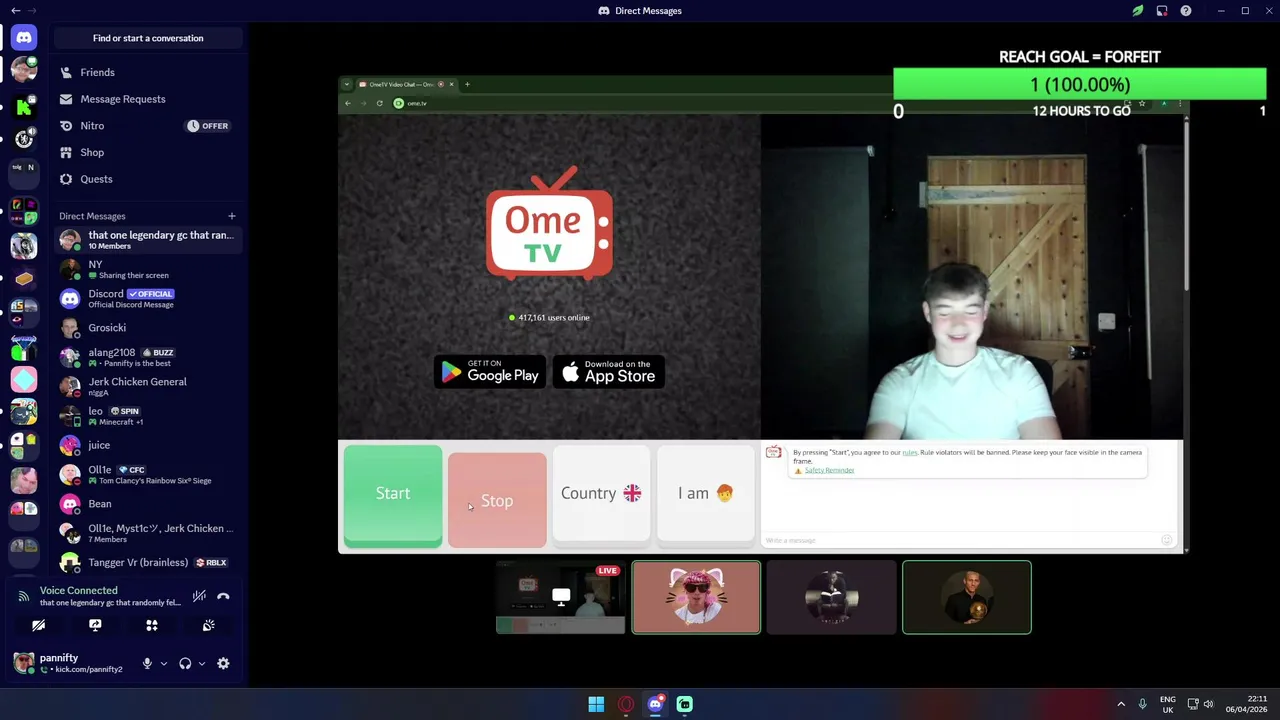Screen dimensions: 1280x720
Task: Open the DM with Bean
Action: (147, 504)
